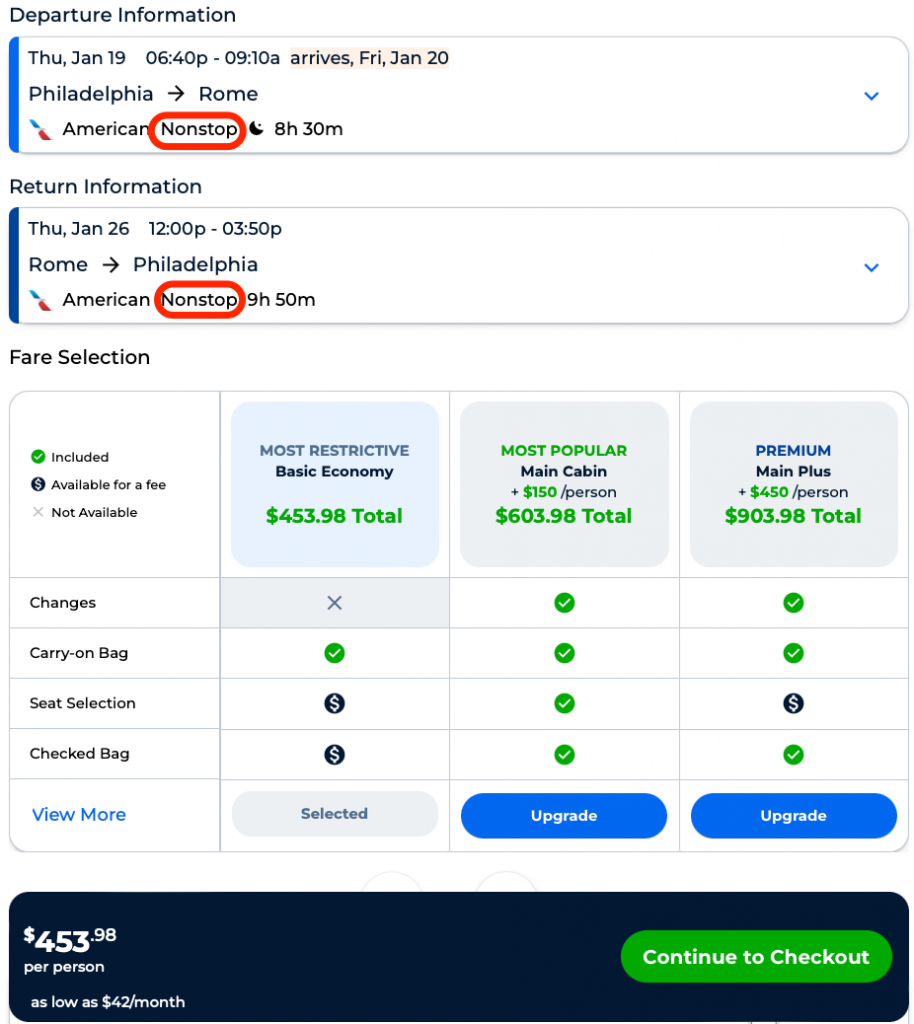This screenshot has width=914, height=1024.
Task: Click the Selected Basic Economy button
Action: click(335, 814)
